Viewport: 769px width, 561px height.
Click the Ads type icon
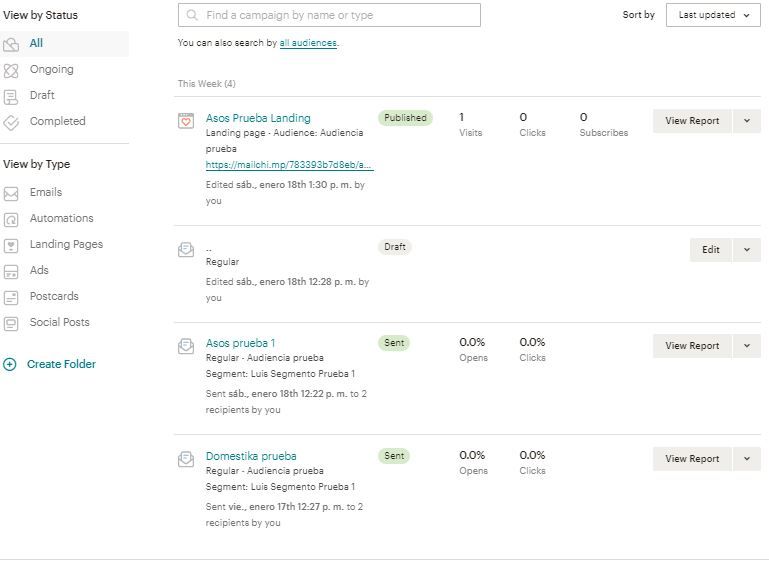tap(11, 271)
